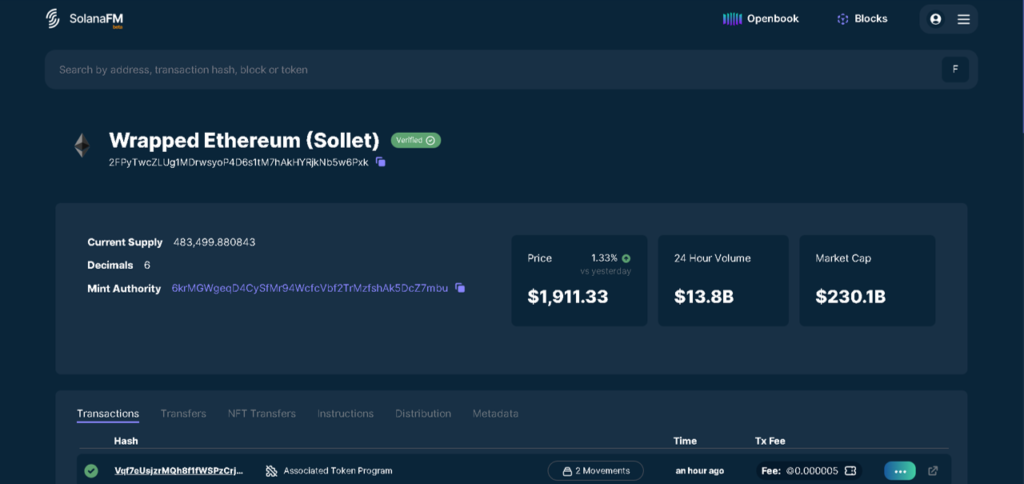This screenshot has width=1024, height=484.
Task: Select the Transactions tab
Action: 108,413
